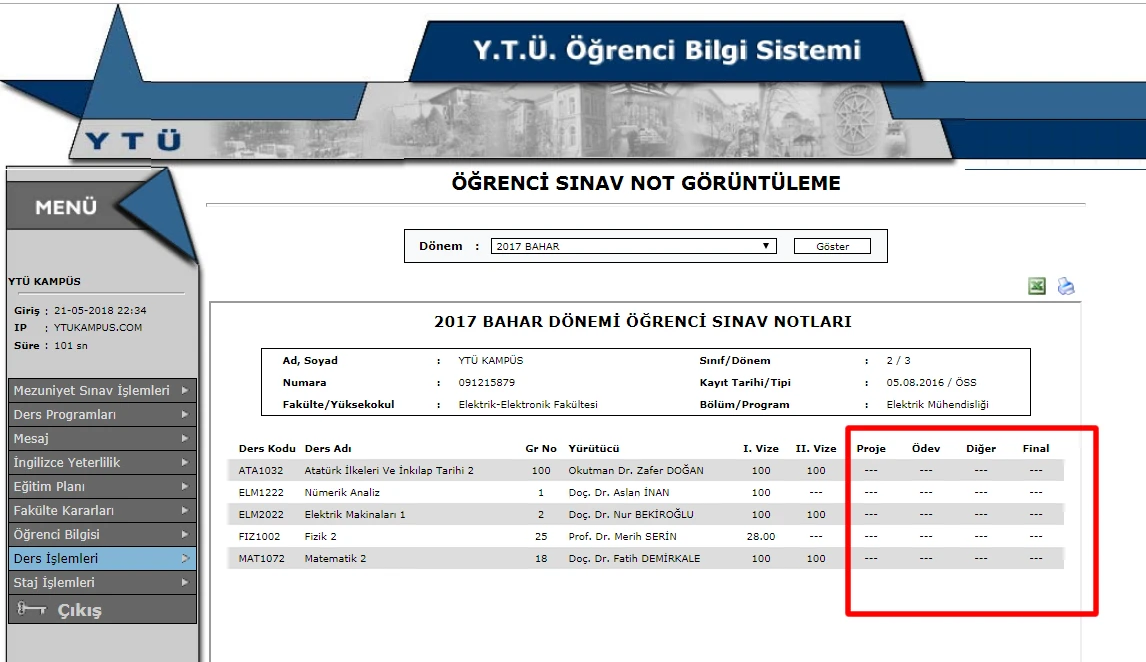
Task: Open the Eğitim Planı menu
Action: click(49, 487)
